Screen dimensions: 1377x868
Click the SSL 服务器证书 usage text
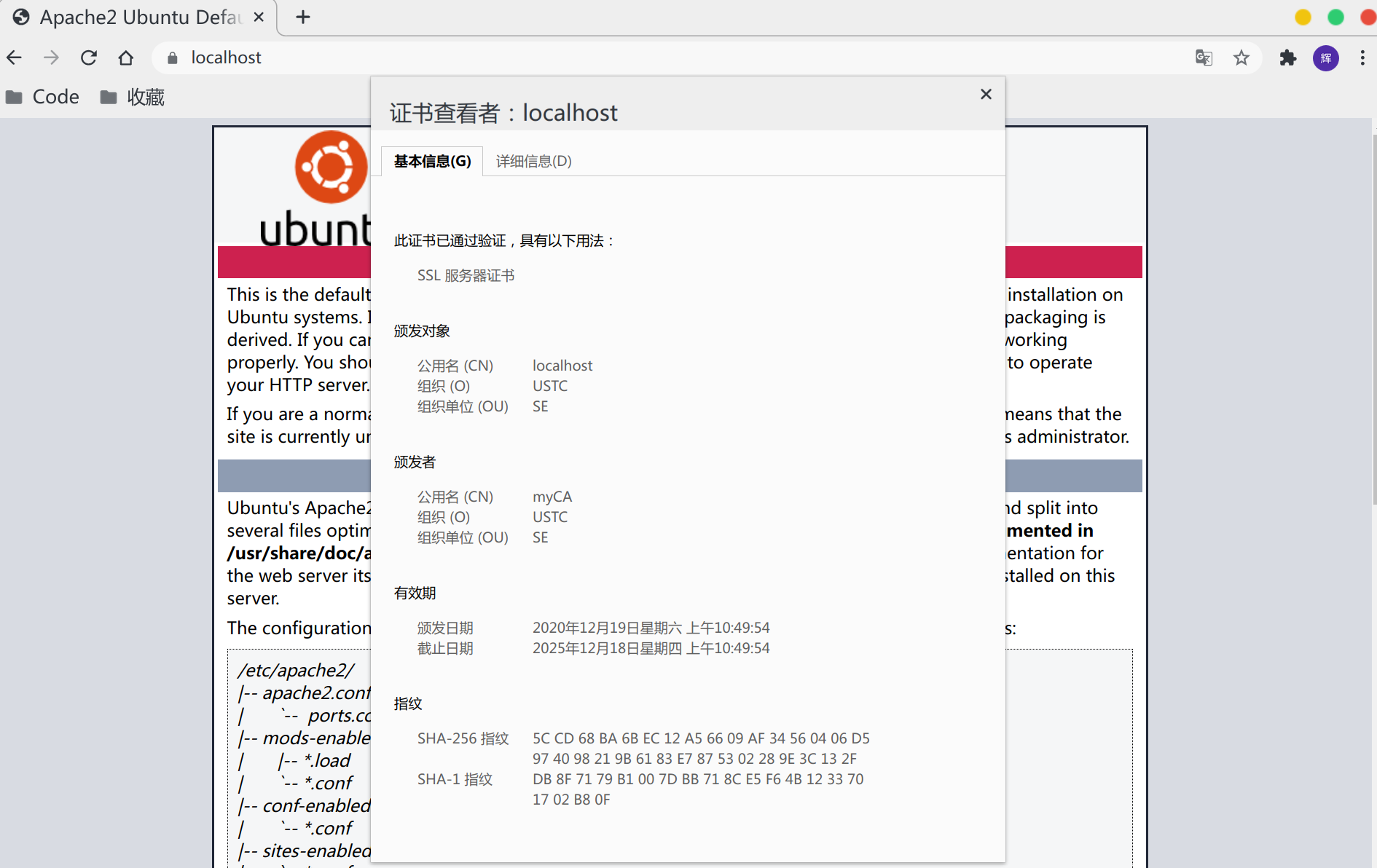466,275
